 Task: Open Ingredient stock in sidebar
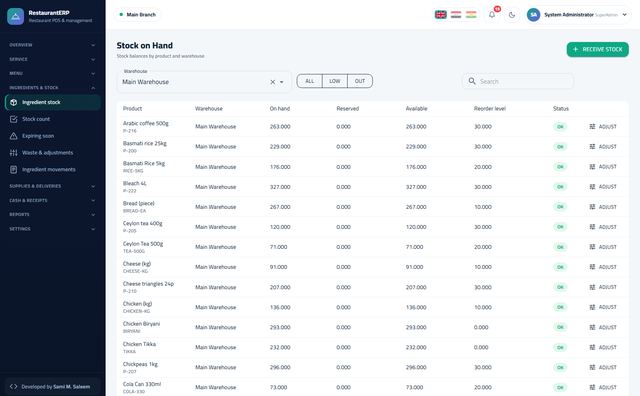click(53, 102)
